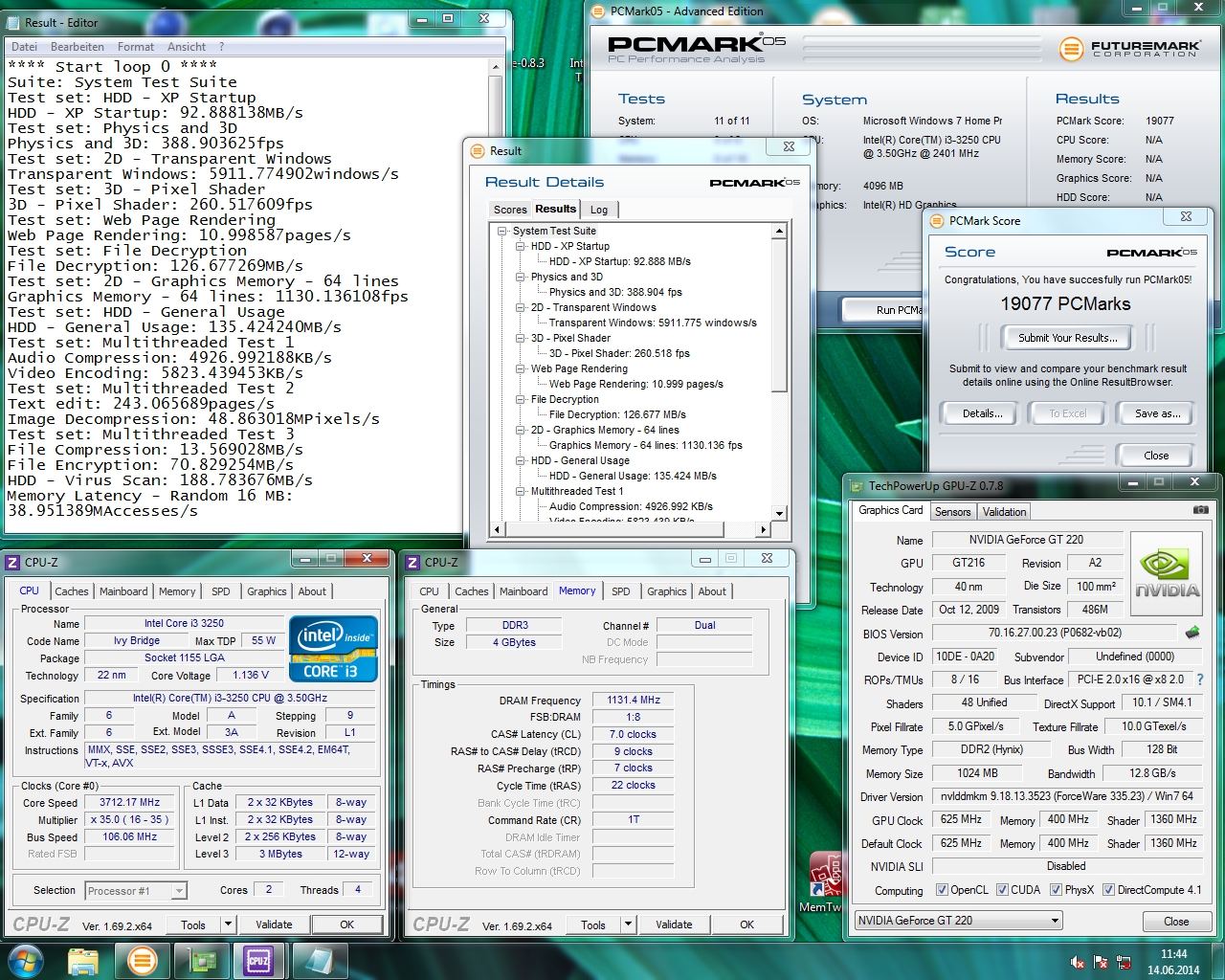Click the GPU-Z title bar icon
1225x980 pixels.
[856, 485]
